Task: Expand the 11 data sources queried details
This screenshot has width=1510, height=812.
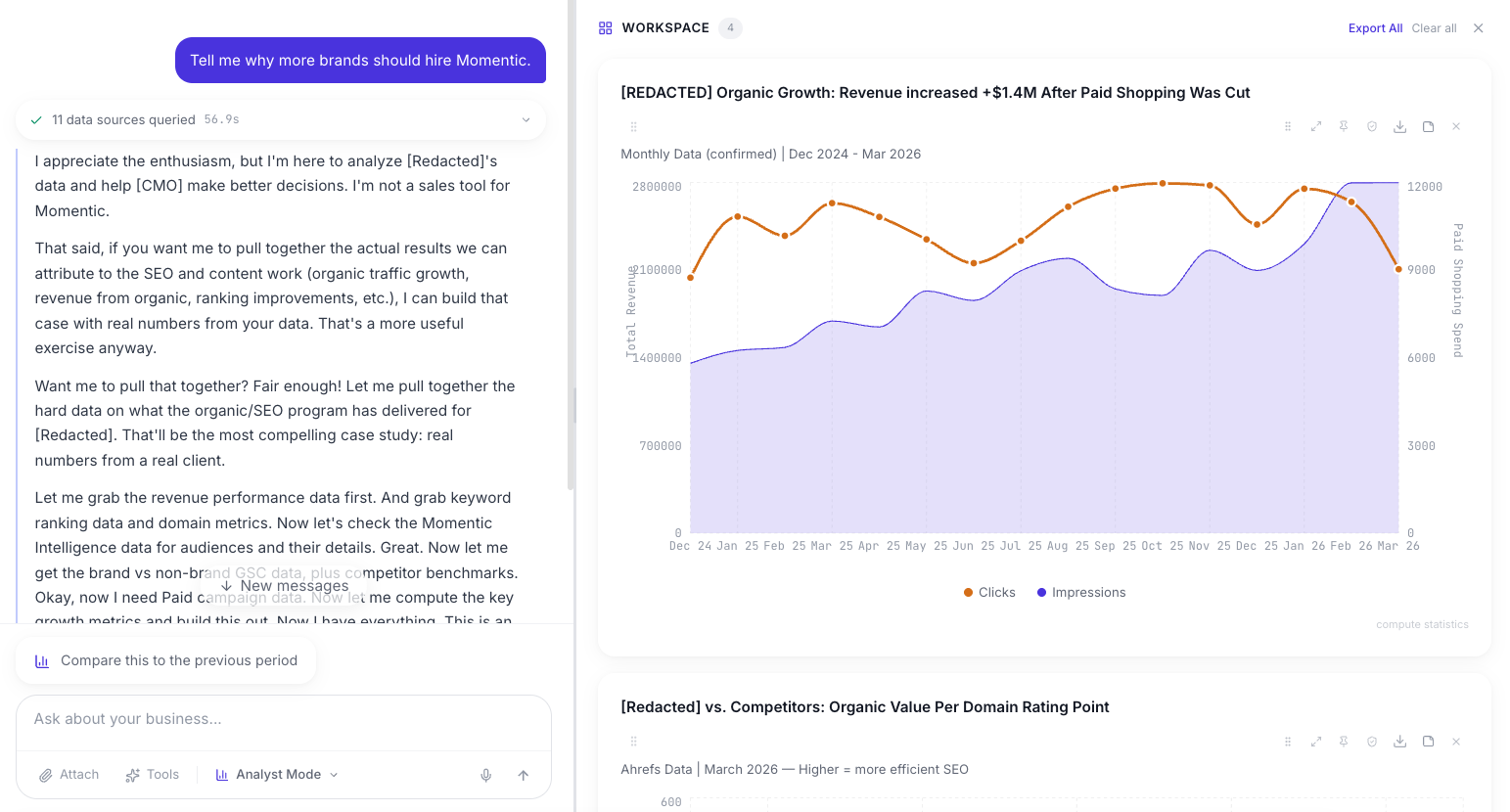Action: (x=526, y=119)
